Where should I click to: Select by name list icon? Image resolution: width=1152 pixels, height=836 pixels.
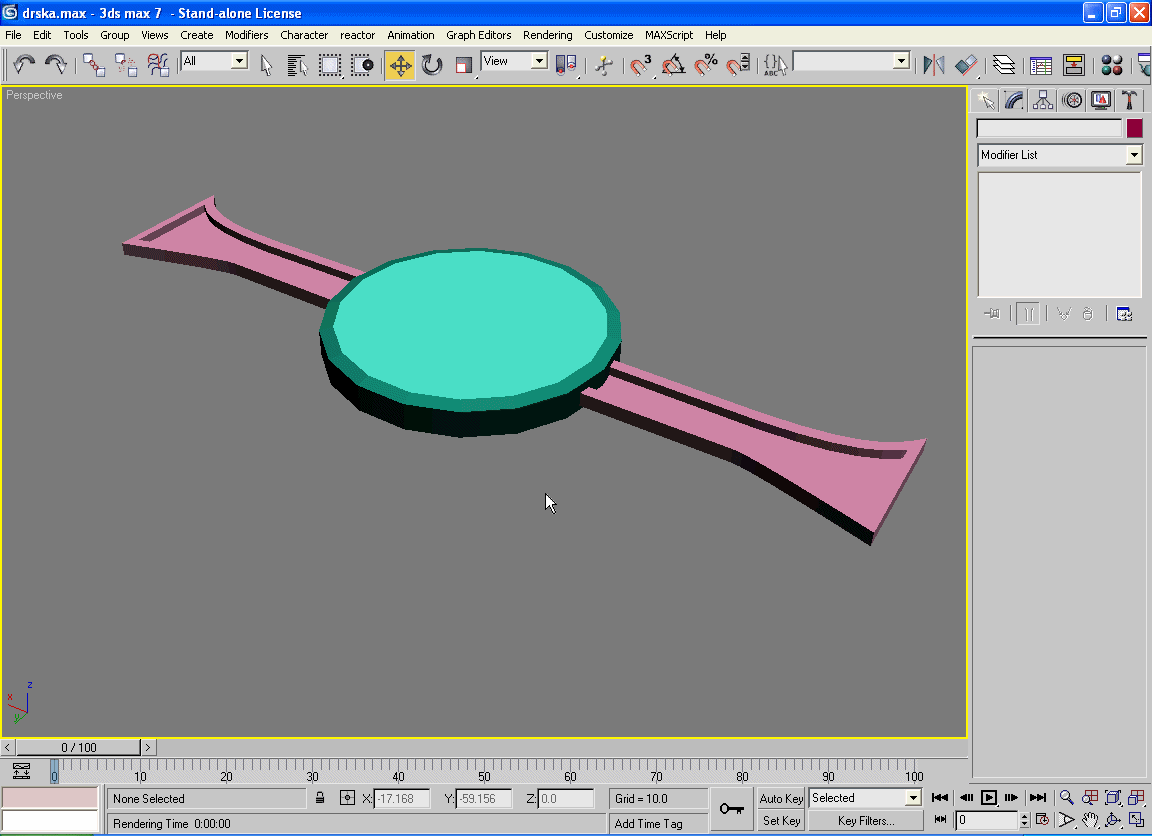pyautogui.click(x=297, y=66)
